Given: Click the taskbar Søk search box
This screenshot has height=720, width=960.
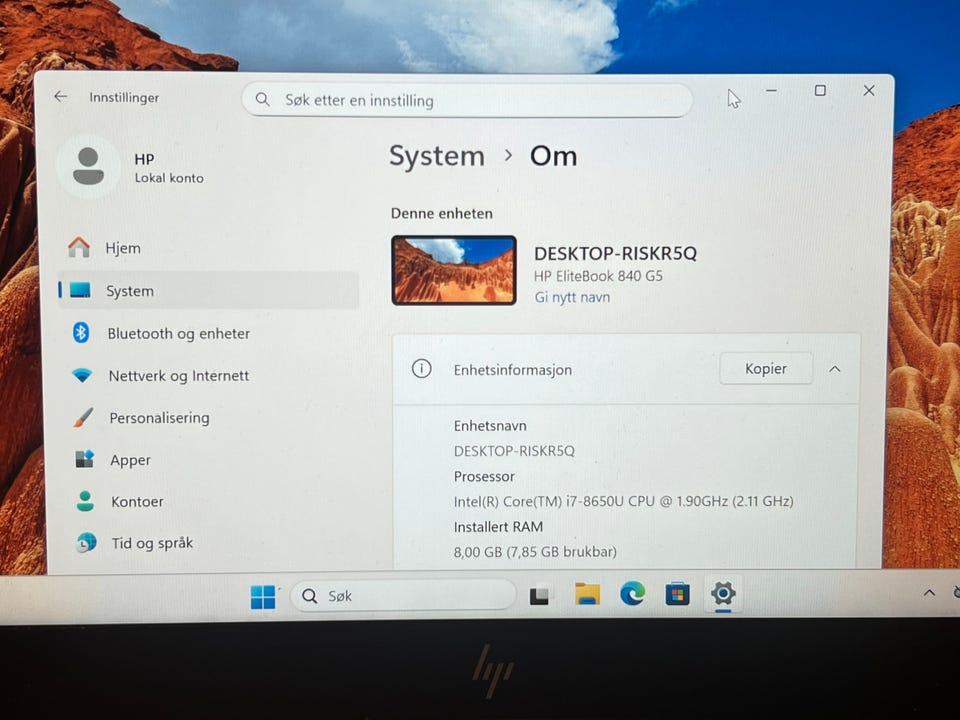Looking at the screenshot, I should coord(403,596).
